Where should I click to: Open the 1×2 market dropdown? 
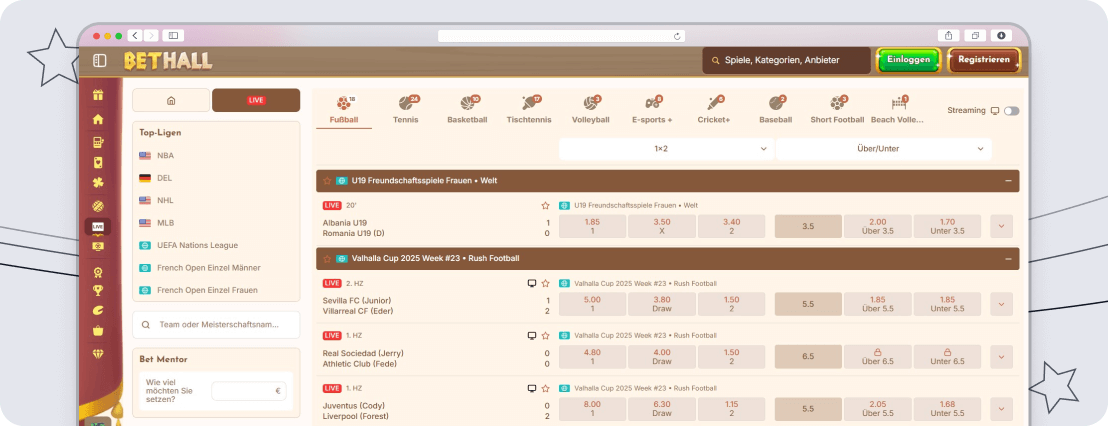(666, 149)
